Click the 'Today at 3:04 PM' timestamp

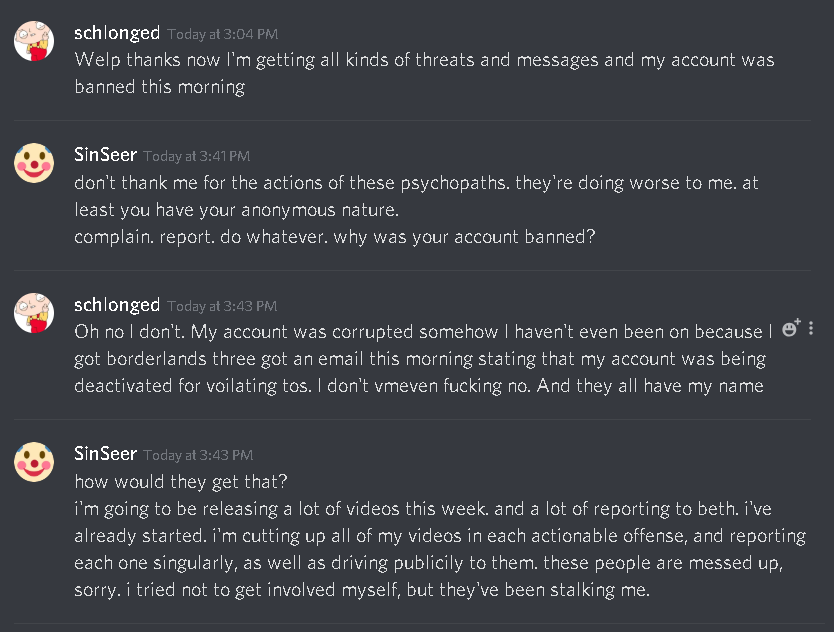[x=222, y=35]
